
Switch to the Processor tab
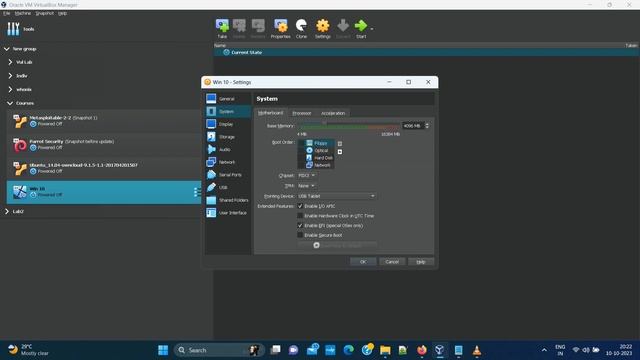302,113
